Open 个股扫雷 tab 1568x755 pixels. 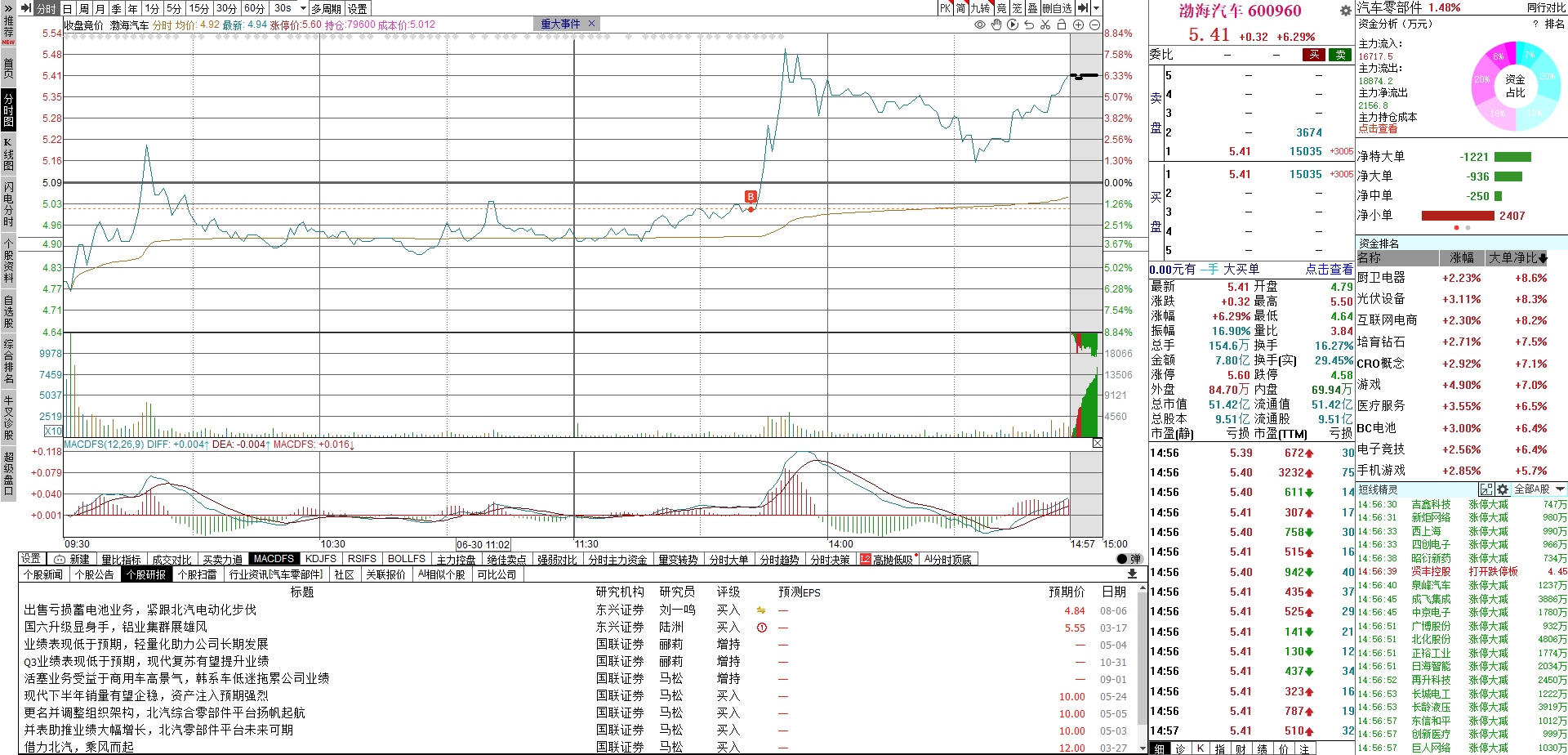[x=197, y=574]
